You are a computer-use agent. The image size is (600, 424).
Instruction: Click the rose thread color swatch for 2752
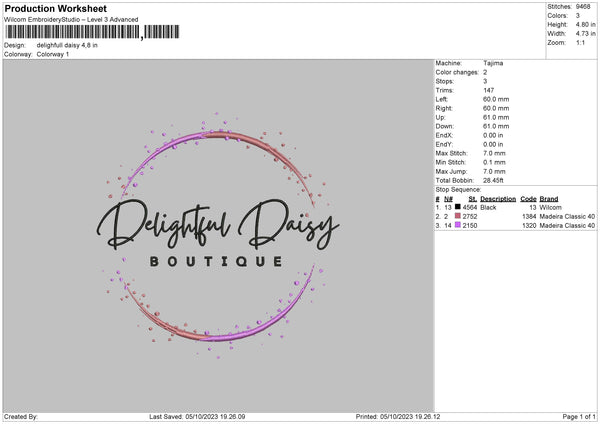[457, 216]
